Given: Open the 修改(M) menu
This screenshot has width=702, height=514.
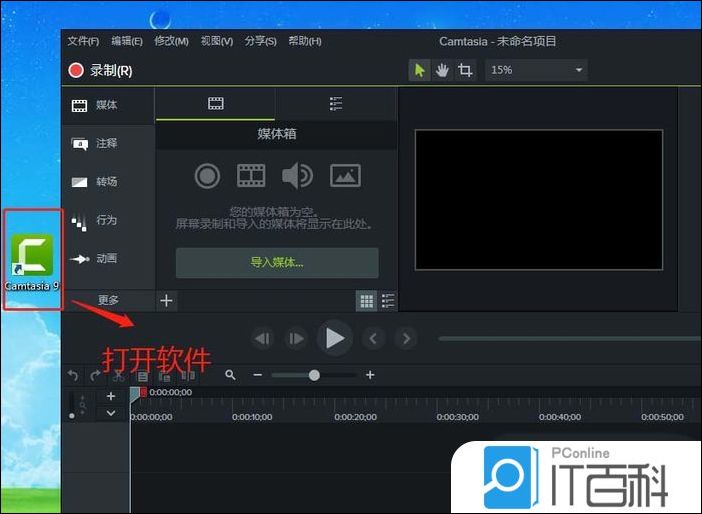Looking at the screenshot, I should click(x=171, y=41).
